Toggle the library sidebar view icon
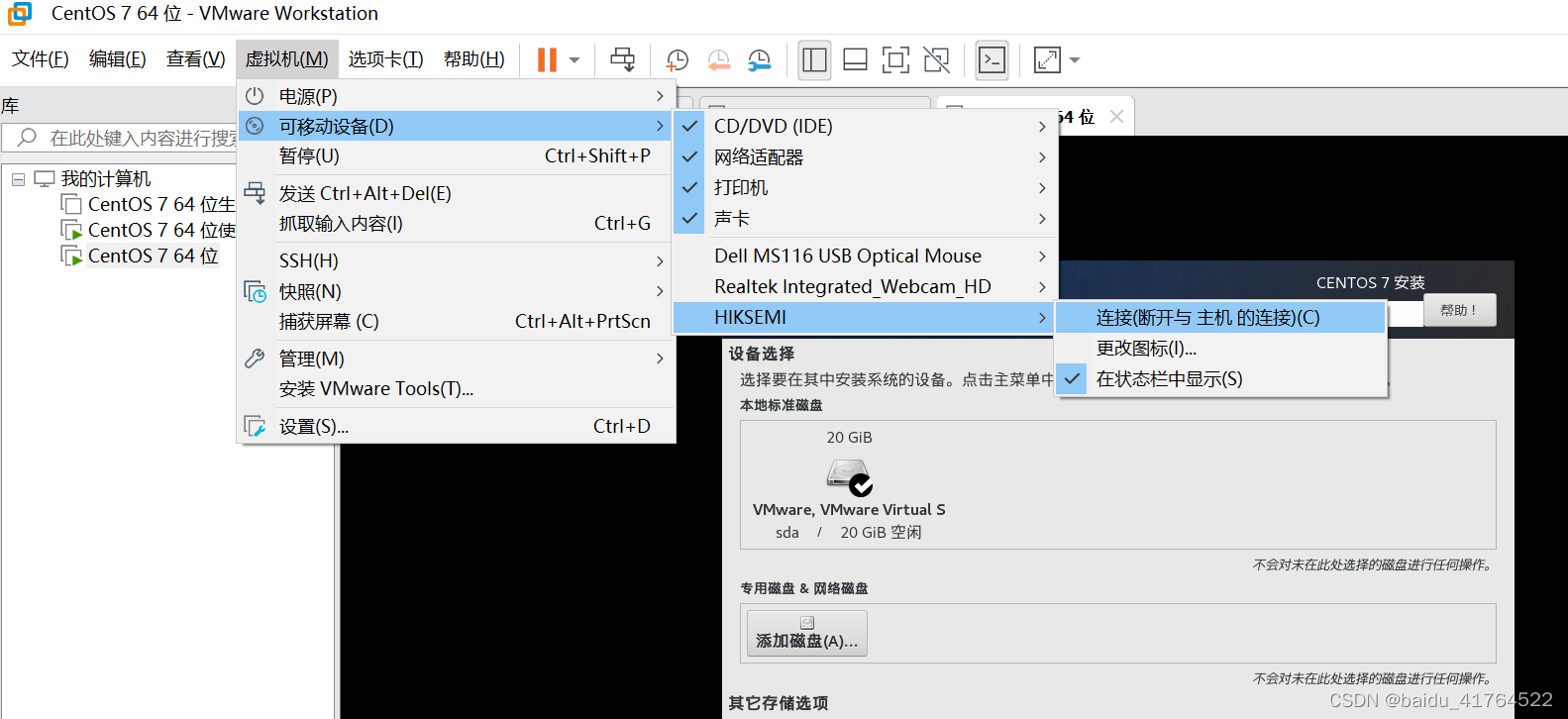This screenshot has width=1568, height=719. pos(815,59)
